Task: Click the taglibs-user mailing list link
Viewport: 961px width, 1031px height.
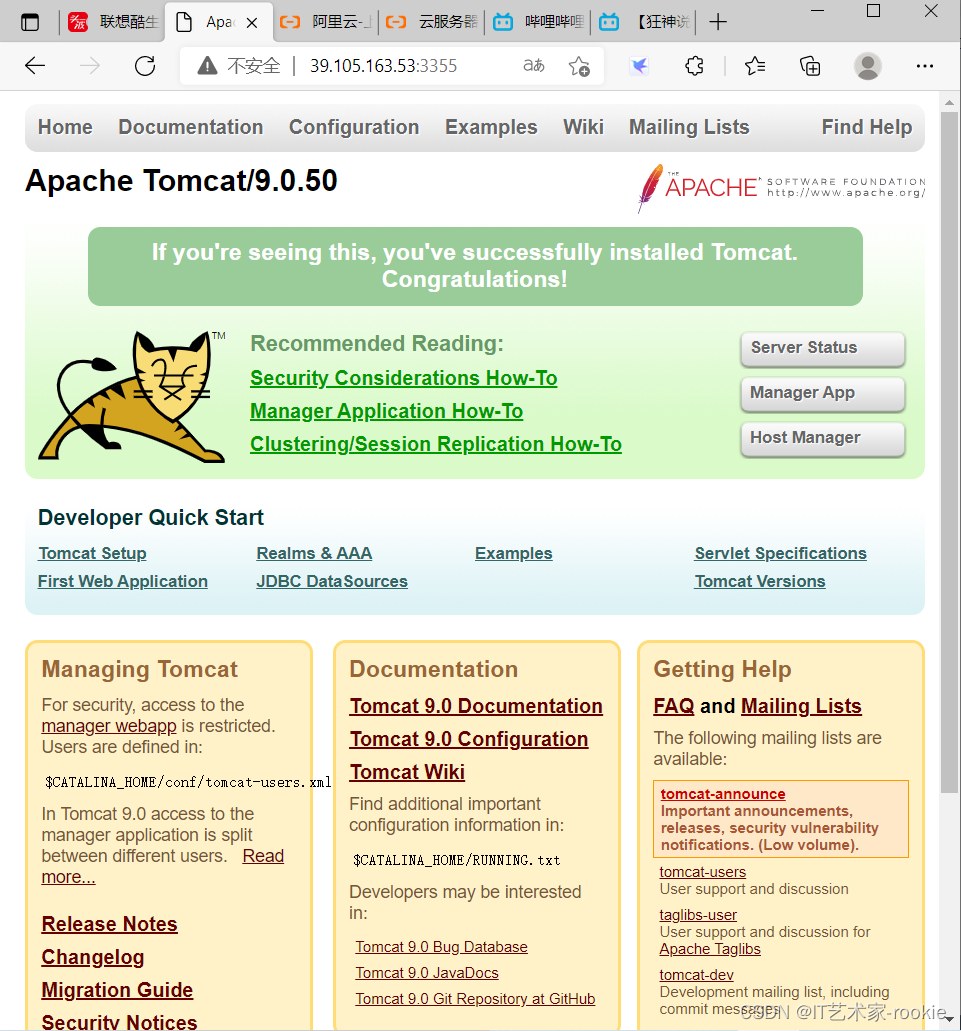Action: coord(698,915)
